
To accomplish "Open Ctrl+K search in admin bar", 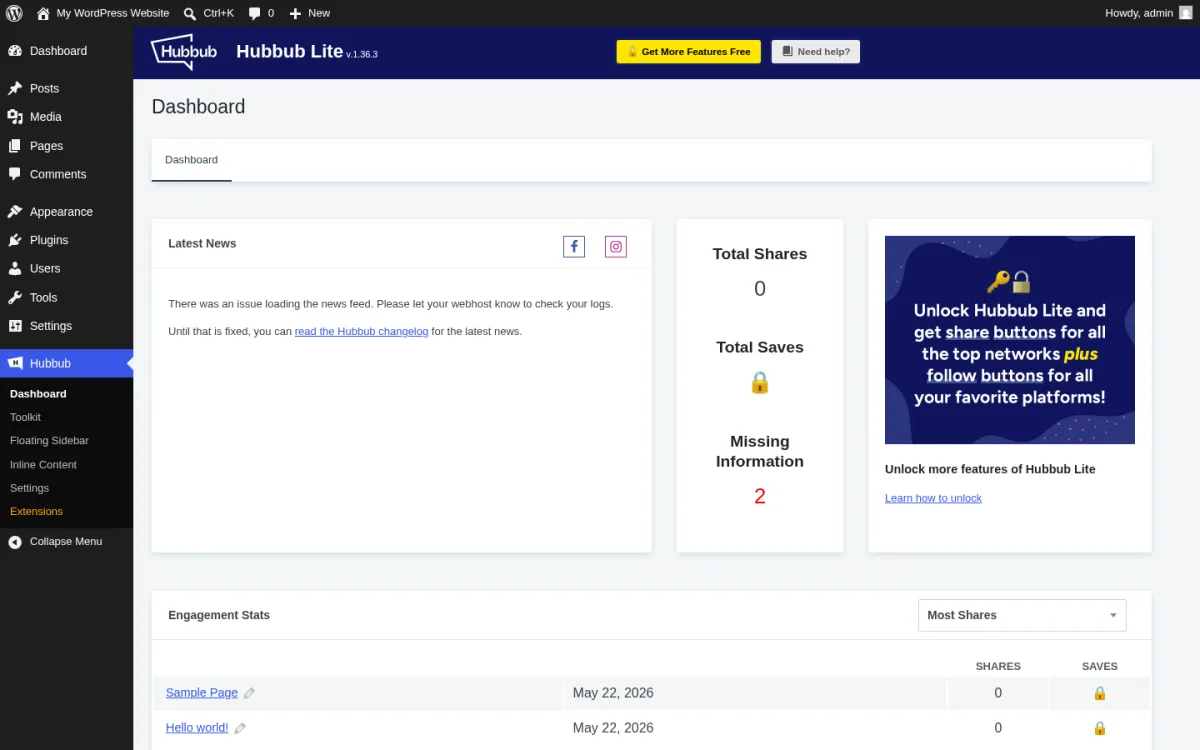I will point(208,13).
